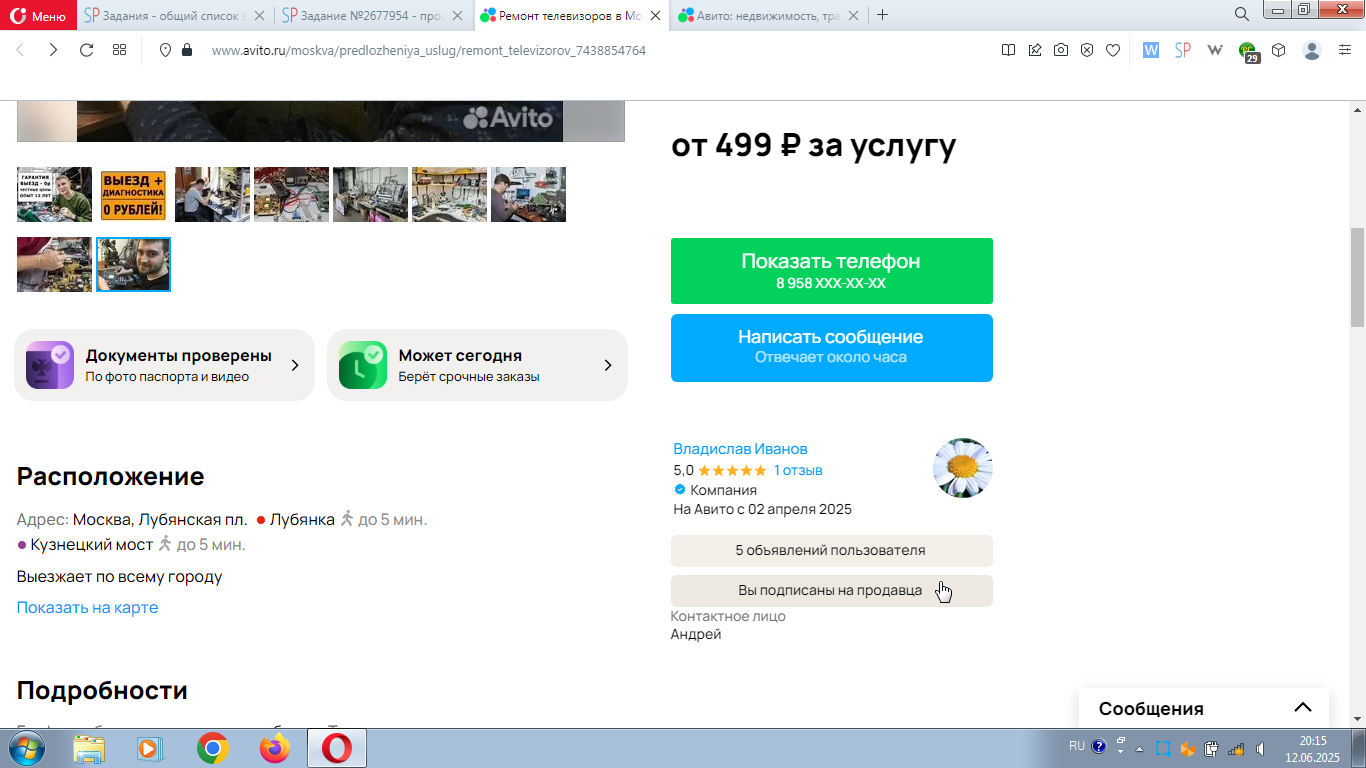Click the 'Написать сообщение' button
Image resolution: width=1366 pixels, height=768 pixels.
831,348
